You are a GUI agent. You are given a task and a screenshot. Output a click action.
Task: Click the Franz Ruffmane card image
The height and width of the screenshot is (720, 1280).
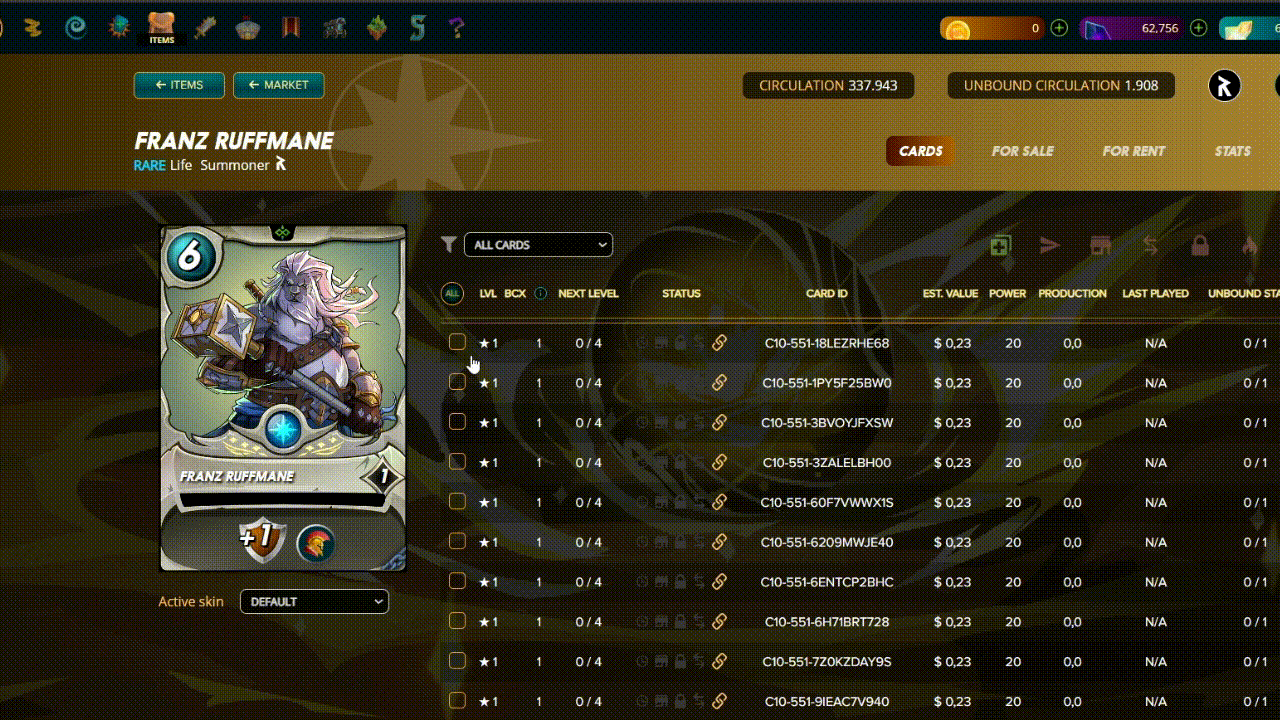tap(284, 398)
